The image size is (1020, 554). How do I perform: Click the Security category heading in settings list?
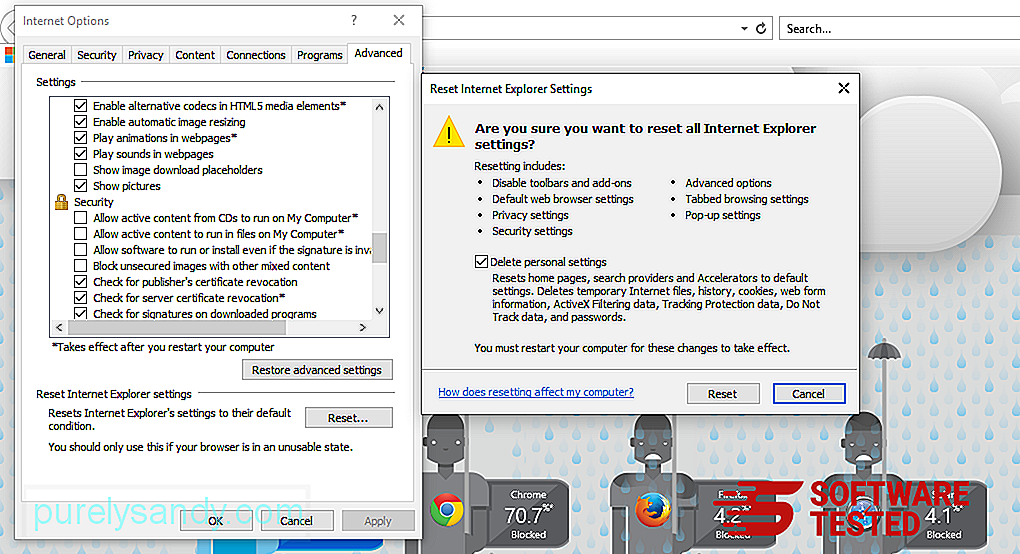(94, 202)
